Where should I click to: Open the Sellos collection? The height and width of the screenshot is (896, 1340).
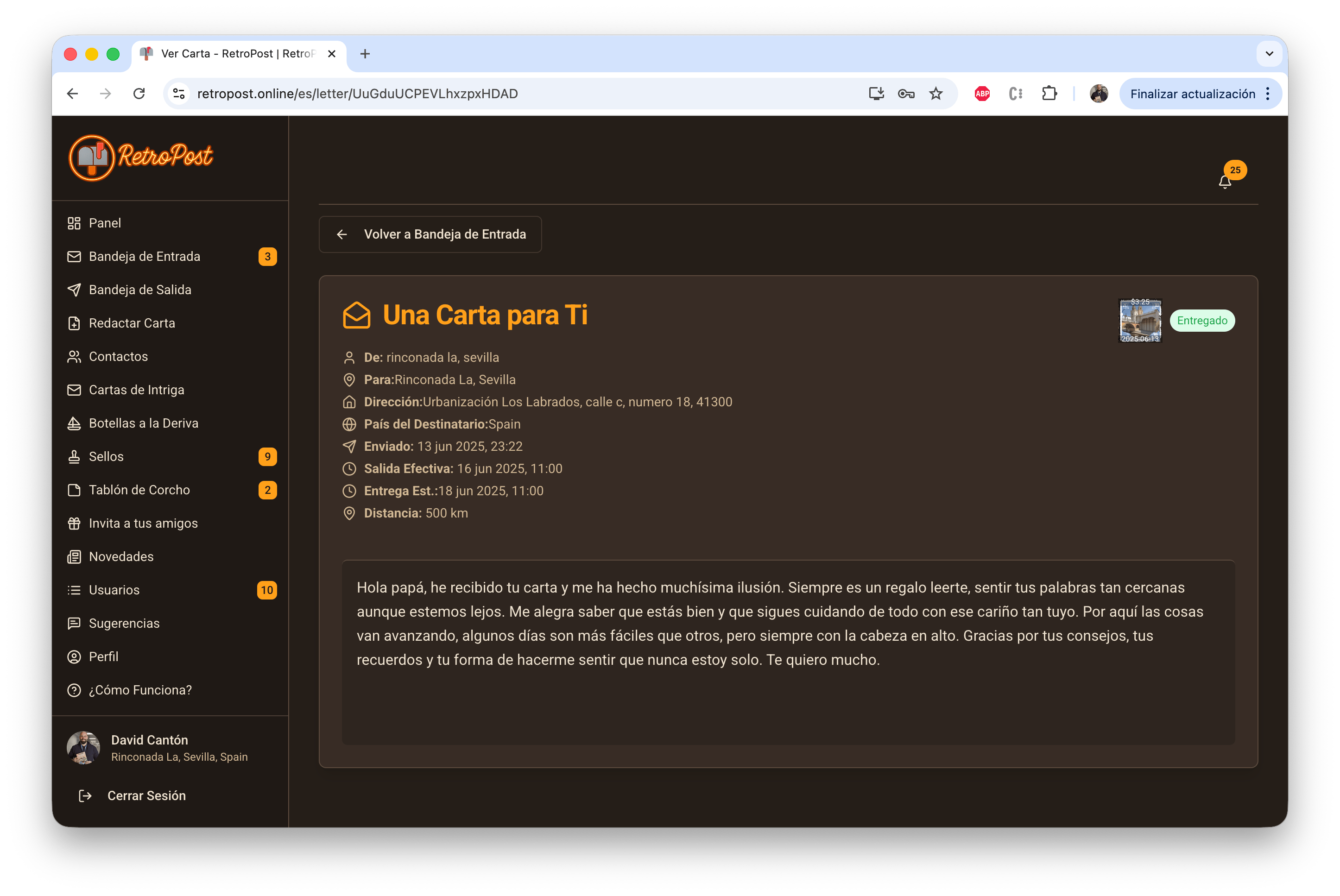(x=106, y=456)
